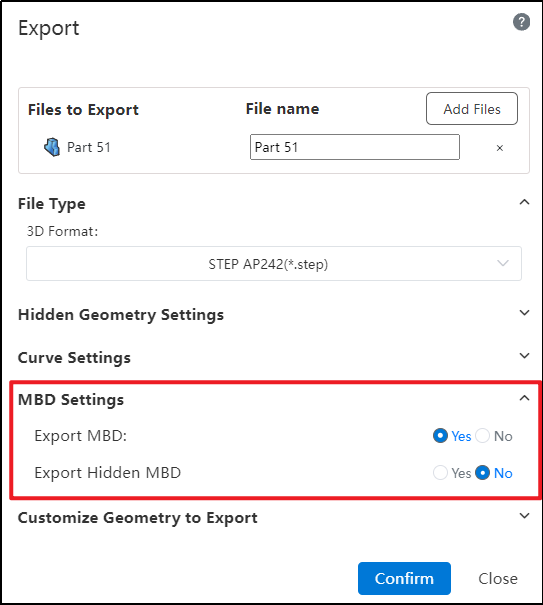Image resolution: width=543 pixels, height=605 pixels.
Task: Expand the Curve Settings chevron
Action: click(x=524, y=355)
